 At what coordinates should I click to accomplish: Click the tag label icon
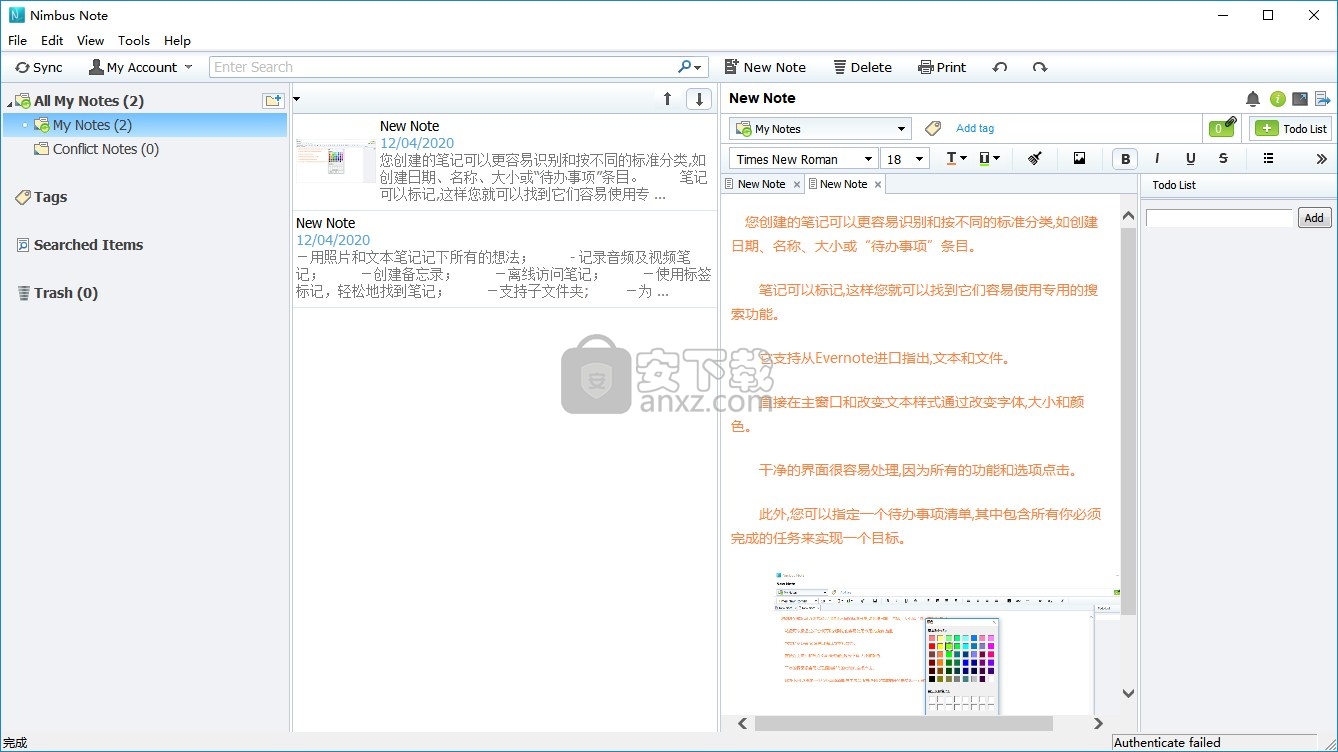pyautogui.click(x=933, y=129)
